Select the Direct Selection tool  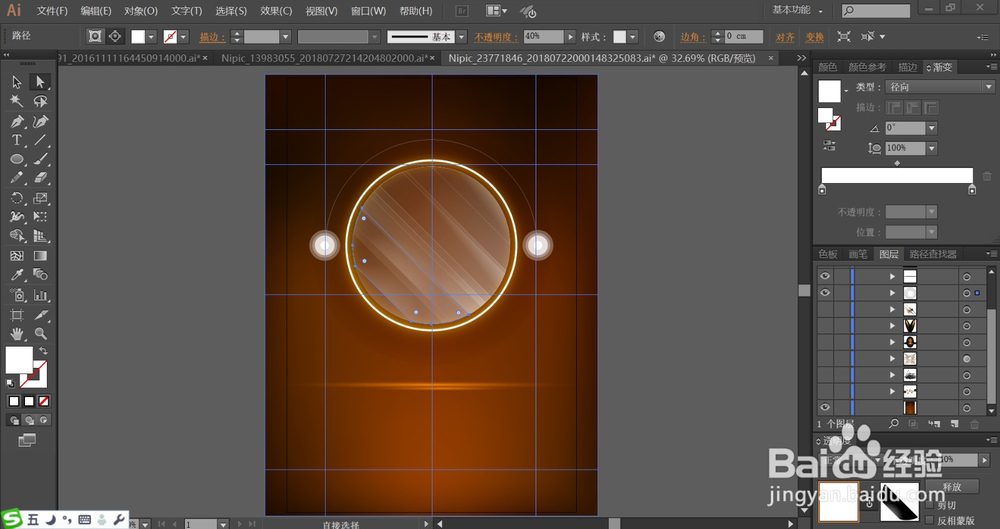pos(40,82)
